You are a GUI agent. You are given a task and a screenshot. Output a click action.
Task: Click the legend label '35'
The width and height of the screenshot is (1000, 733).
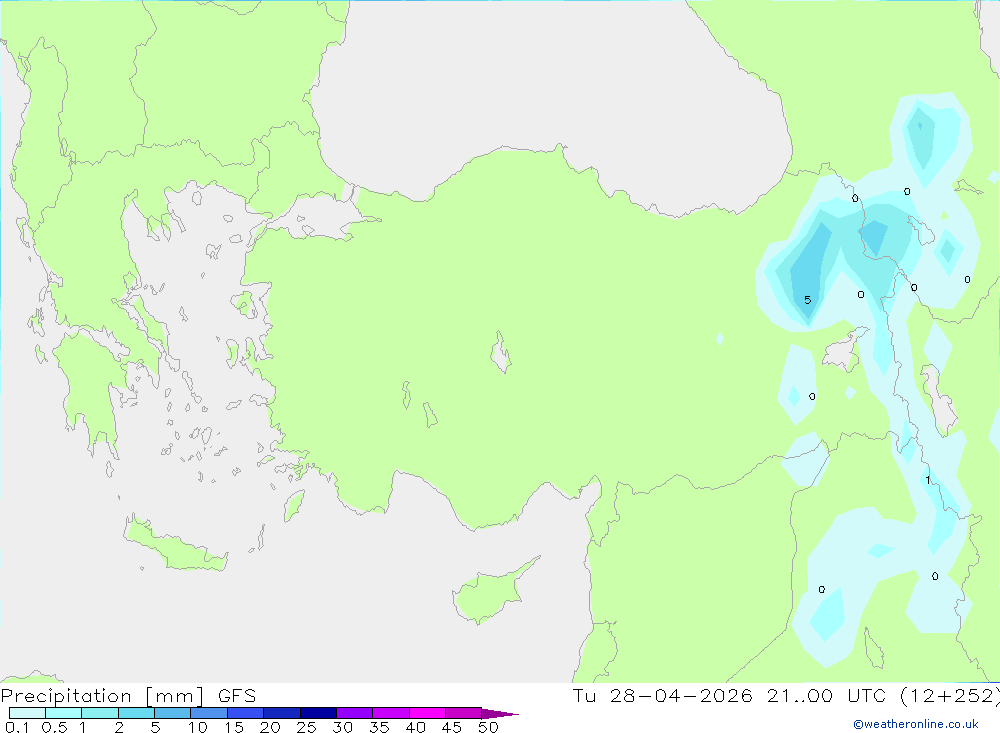379,727
